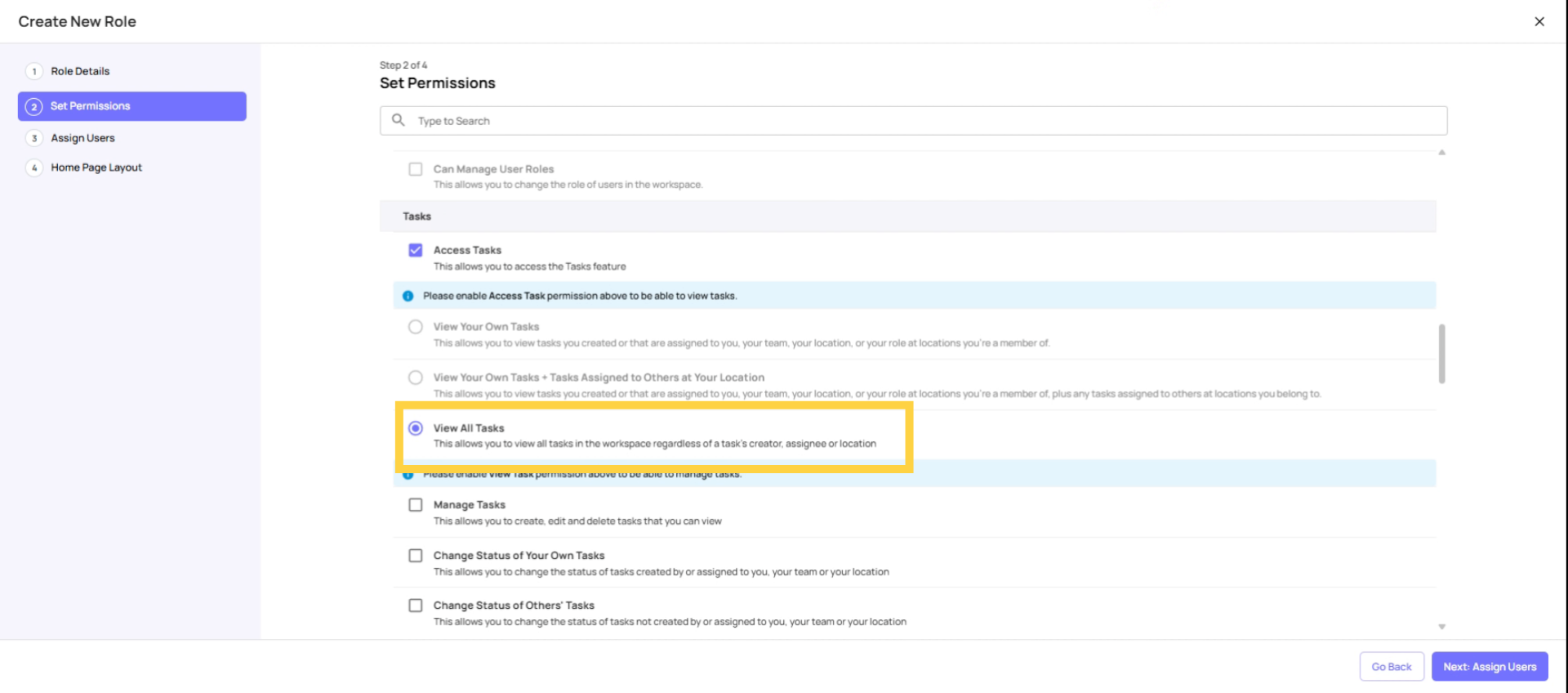Open the Role Details step
1568x693 pixels.
click(x=80, y=71)
